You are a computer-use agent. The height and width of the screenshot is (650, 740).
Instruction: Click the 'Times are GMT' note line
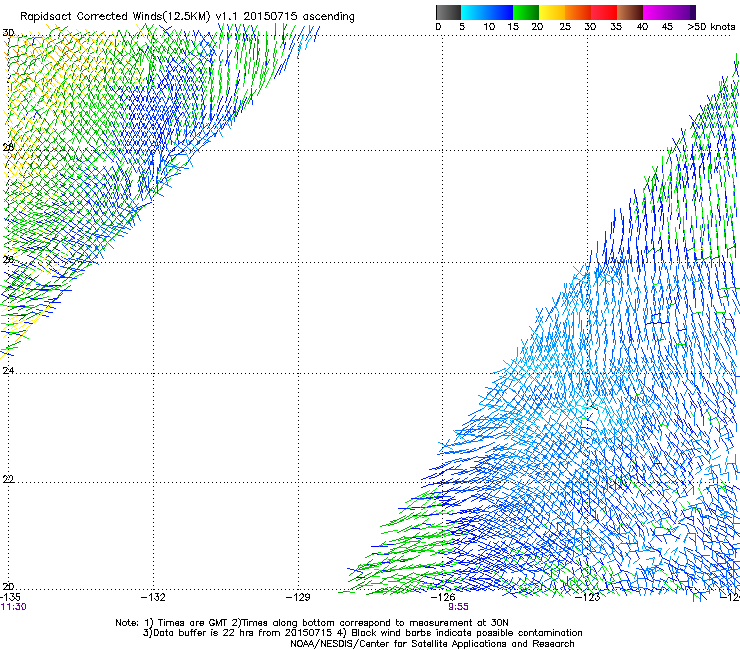pyautogui.click(x=311, y=623)
